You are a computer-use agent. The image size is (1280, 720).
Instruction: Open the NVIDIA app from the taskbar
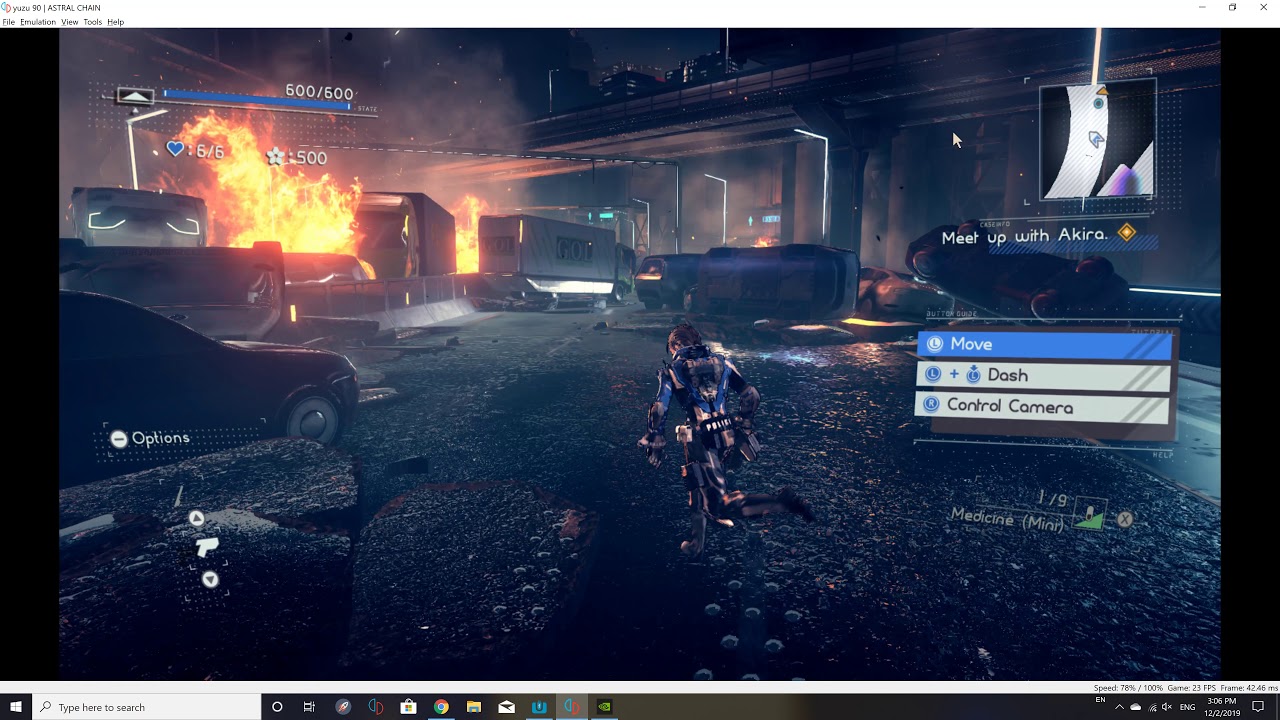tap(605, 707)
